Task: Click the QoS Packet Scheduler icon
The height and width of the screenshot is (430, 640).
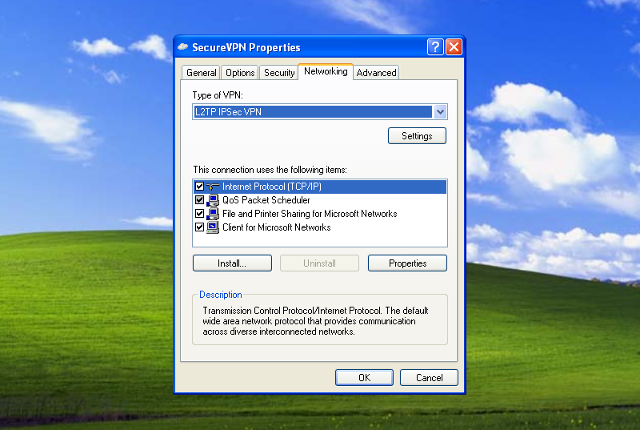Action: click(x=213, y=200)
